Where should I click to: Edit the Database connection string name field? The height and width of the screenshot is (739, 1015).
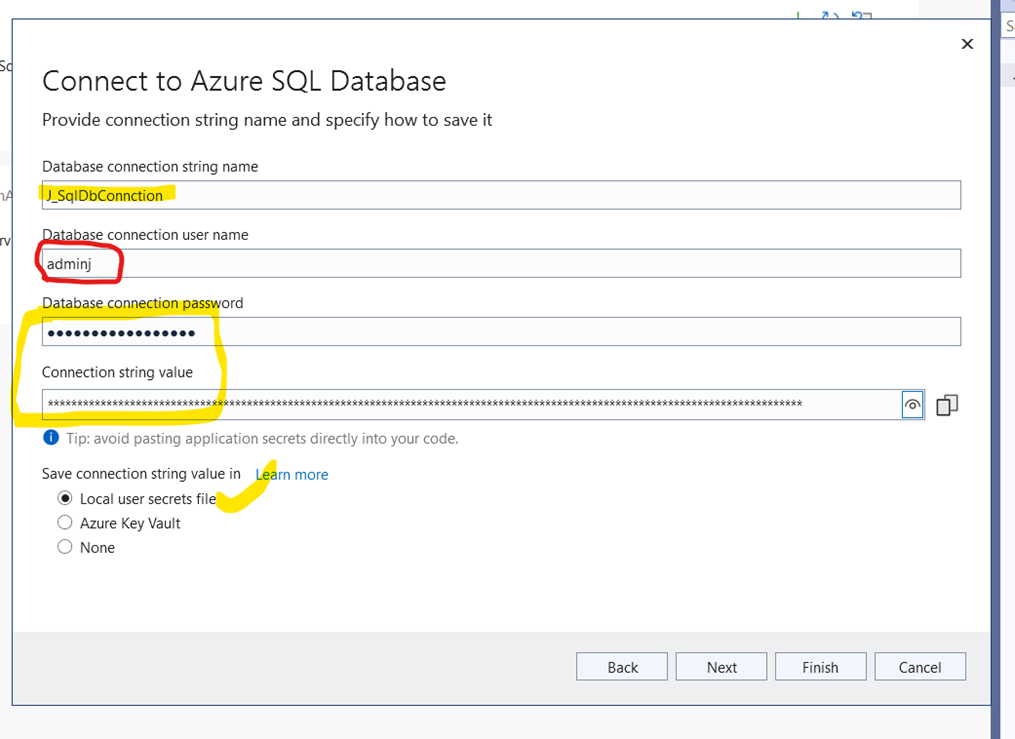pos(502,195)
